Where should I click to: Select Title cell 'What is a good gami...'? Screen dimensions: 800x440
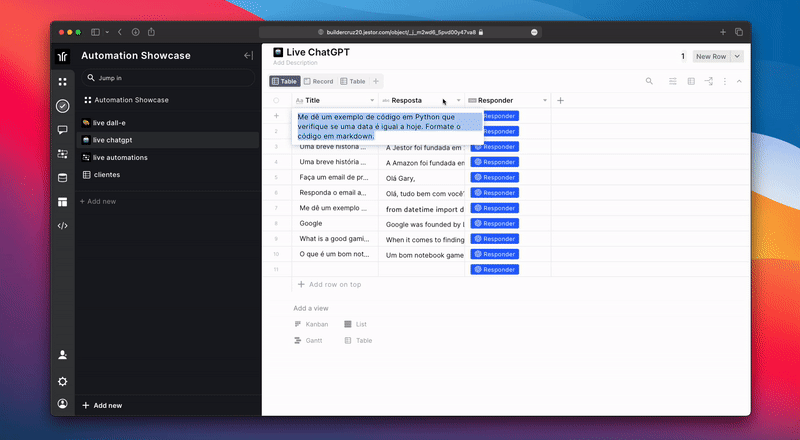[x=335, y=239]
